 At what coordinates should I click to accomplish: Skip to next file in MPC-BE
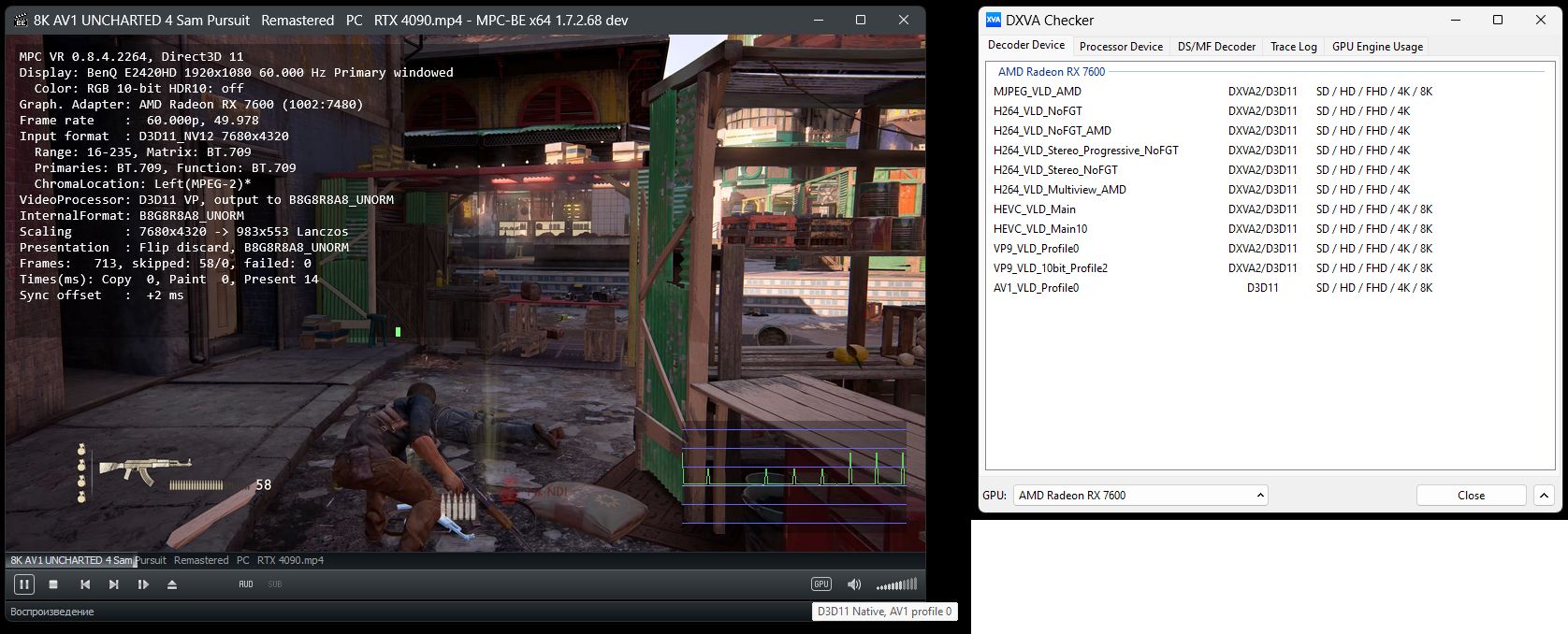114,584
